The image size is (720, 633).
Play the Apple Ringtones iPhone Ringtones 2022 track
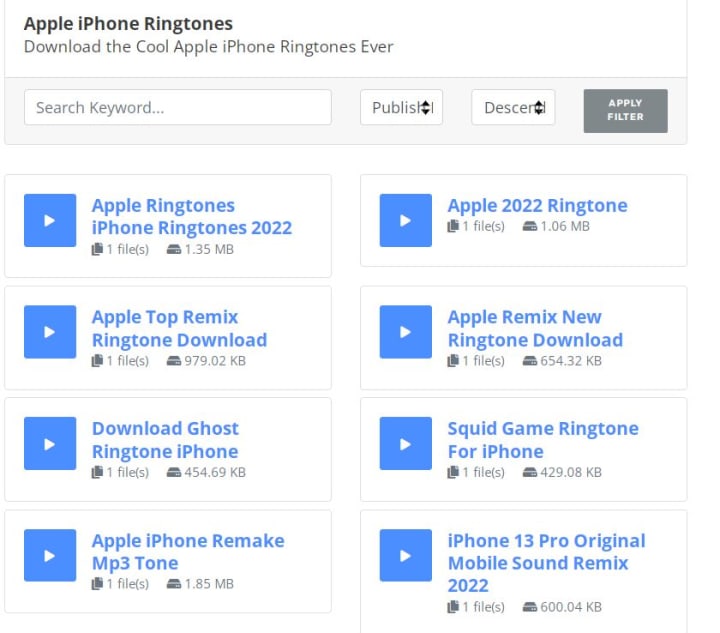(50, 220)
